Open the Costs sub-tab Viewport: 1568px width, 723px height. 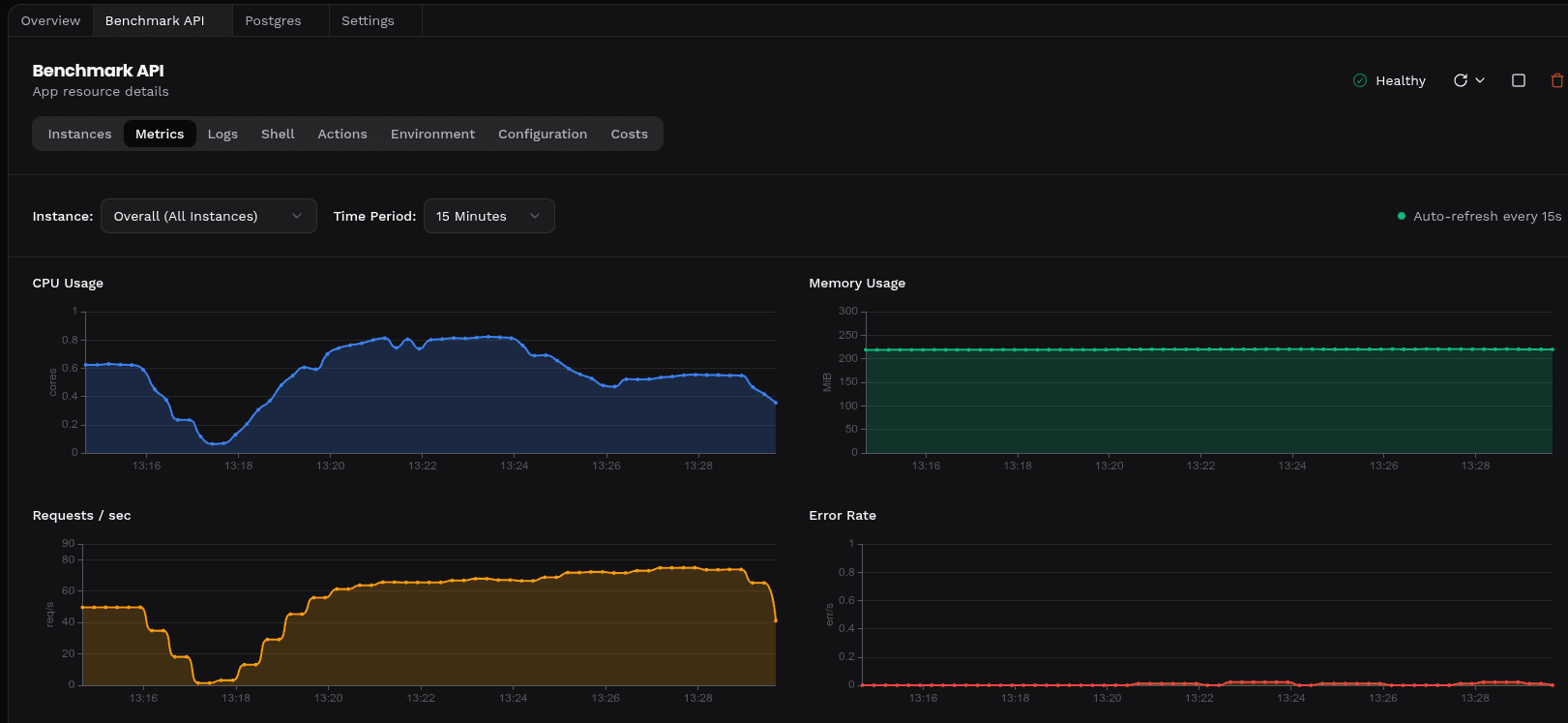[630, 134]
